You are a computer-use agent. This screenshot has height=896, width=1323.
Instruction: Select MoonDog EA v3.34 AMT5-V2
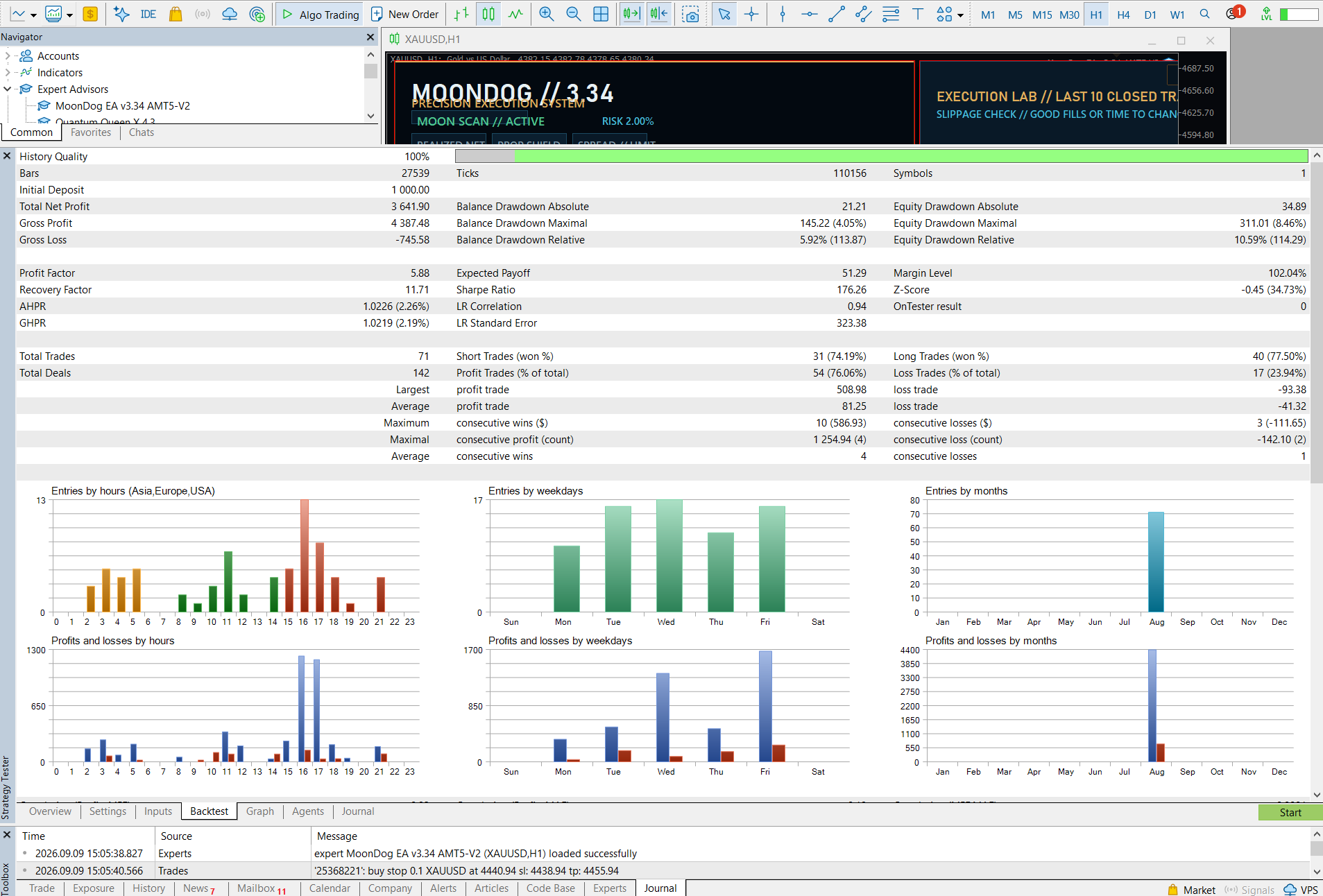122,106
